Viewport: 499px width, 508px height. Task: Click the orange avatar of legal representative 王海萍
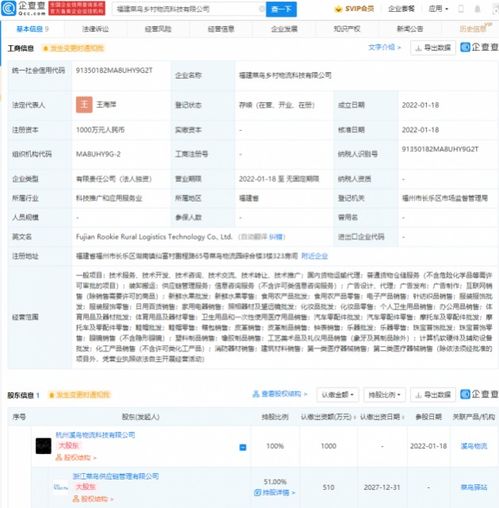(x=84, y=105)
